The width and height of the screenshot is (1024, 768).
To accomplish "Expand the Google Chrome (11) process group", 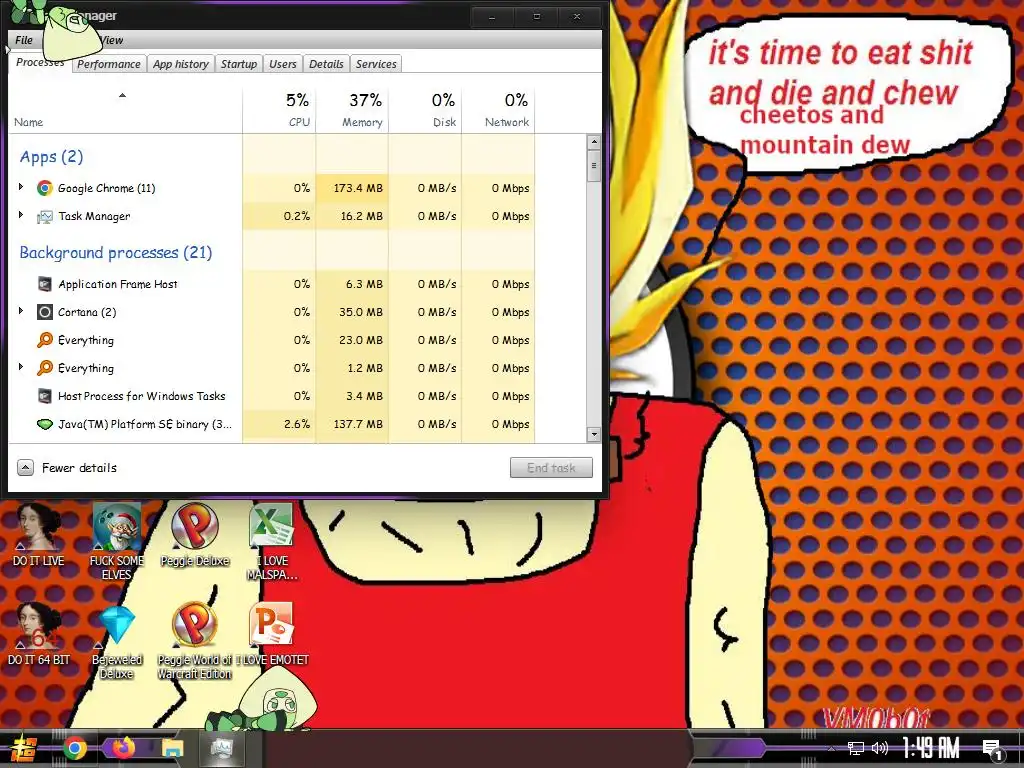I will coord(21,187).
